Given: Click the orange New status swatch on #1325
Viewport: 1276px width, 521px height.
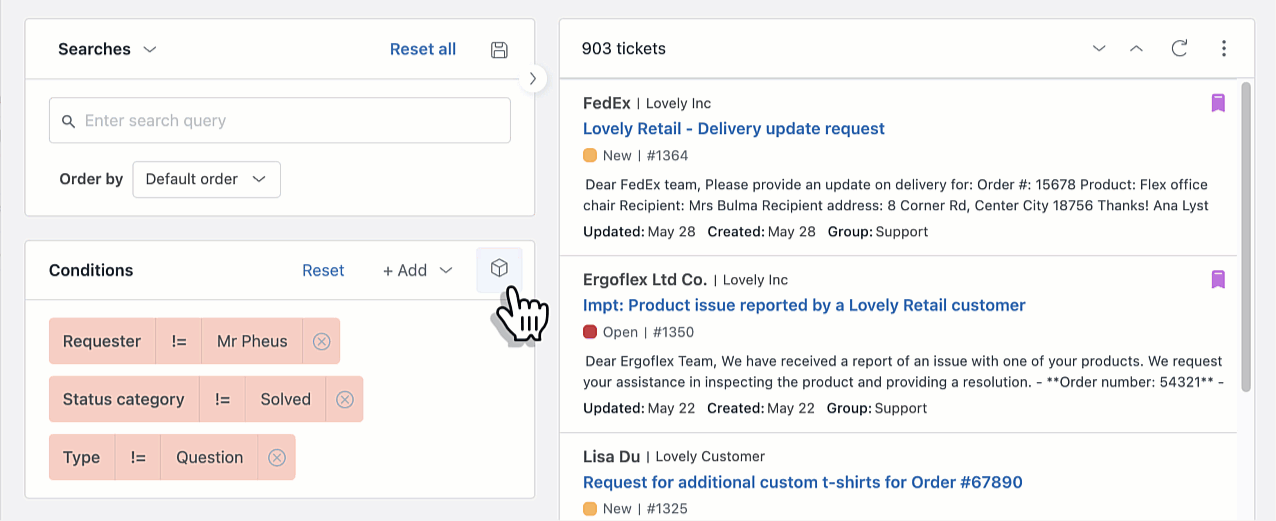Looking at the screenshot, I should pos(590,509).
